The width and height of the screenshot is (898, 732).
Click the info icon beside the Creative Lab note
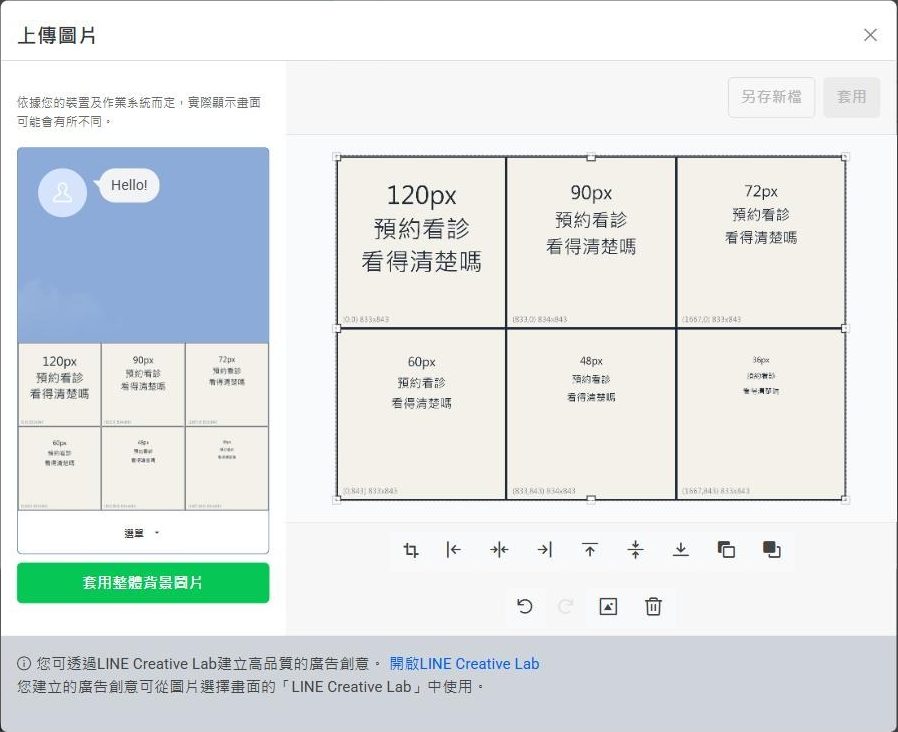tap(23, 663)
